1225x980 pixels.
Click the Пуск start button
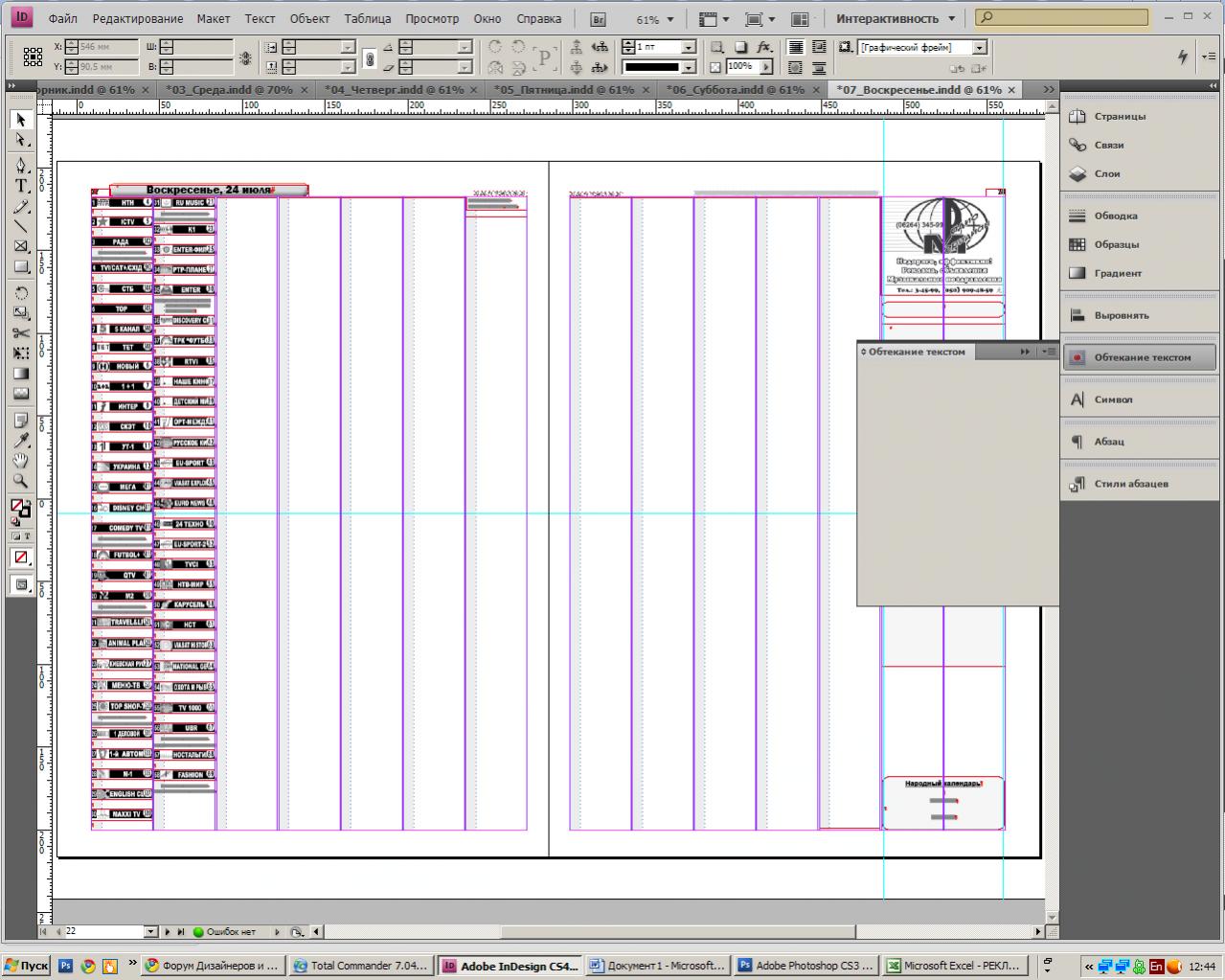coord(27,966)
